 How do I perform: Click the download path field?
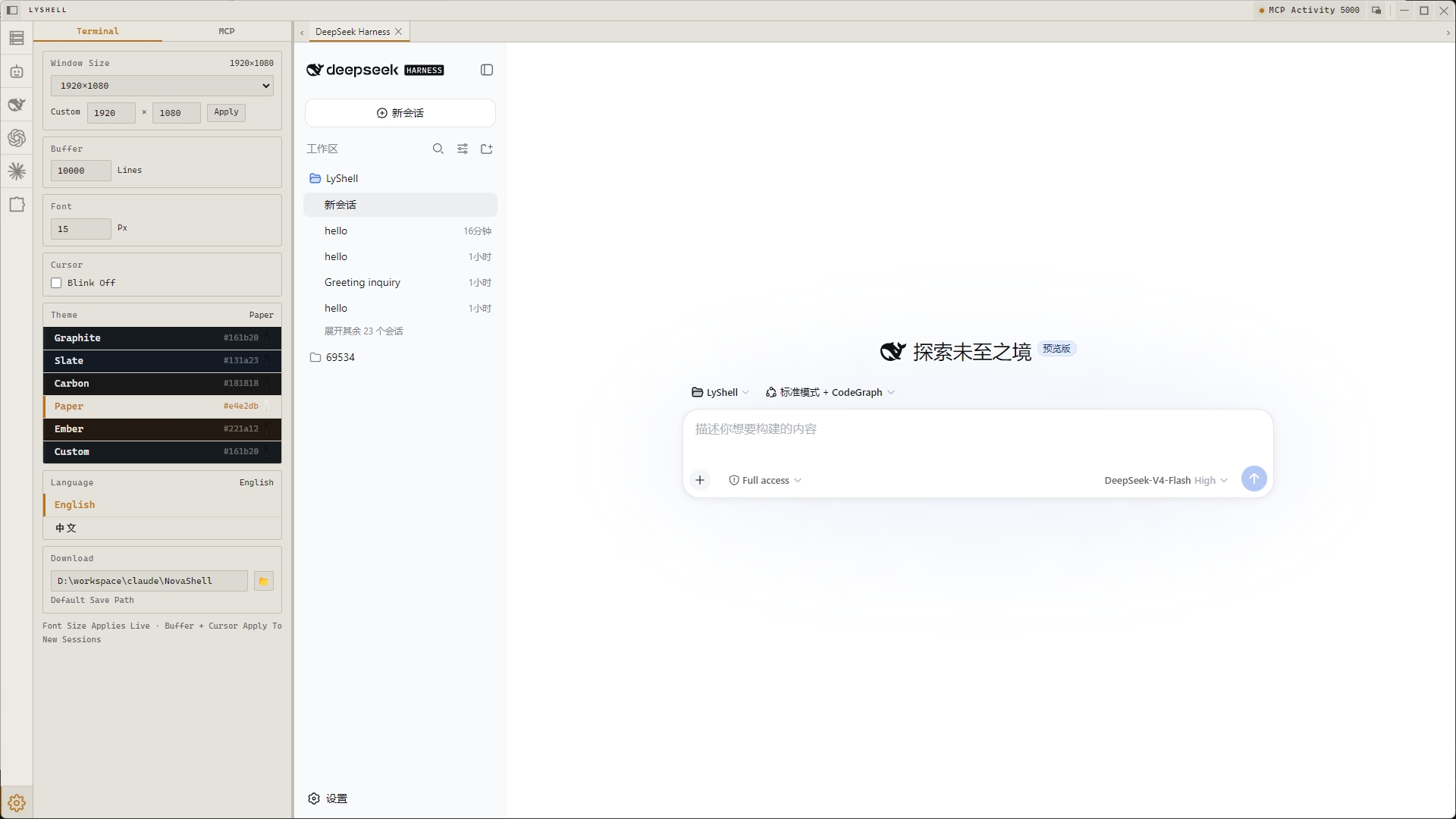click(x=149, y=581)
